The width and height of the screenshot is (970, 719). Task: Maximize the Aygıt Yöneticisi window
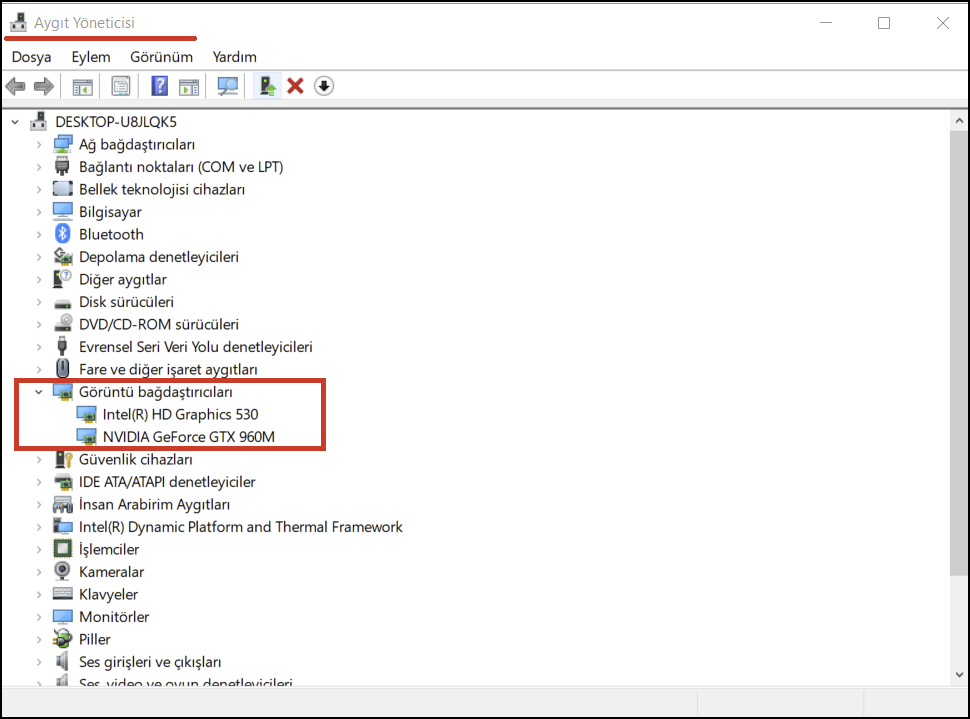point(884,23)
